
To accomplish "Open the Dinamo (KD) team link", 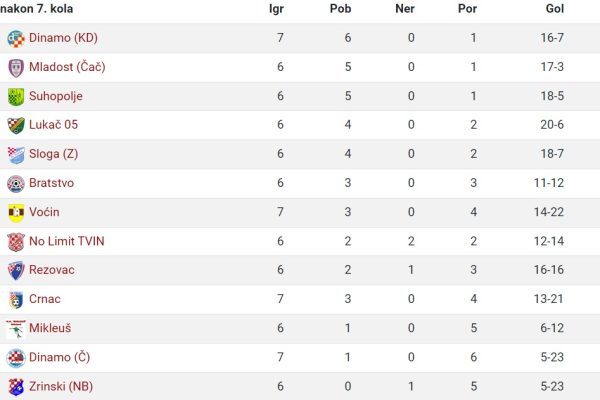I will 63,38.
